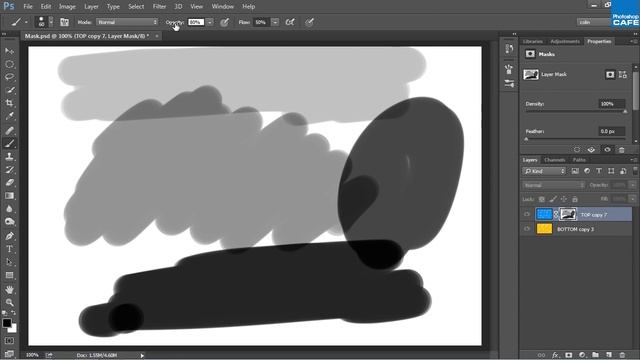The image size is (640, 360).
Task: Select the Type tool
Action: [x=9, y=249]
